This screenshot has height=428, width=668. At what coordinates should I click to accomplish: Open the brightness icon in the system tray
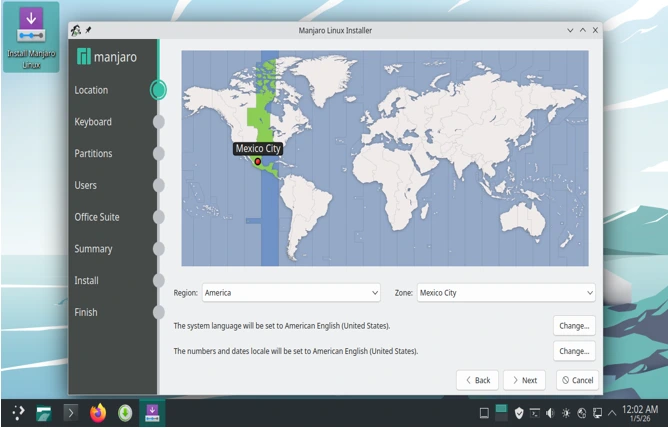pyautogui.click(x=566, y=413)
